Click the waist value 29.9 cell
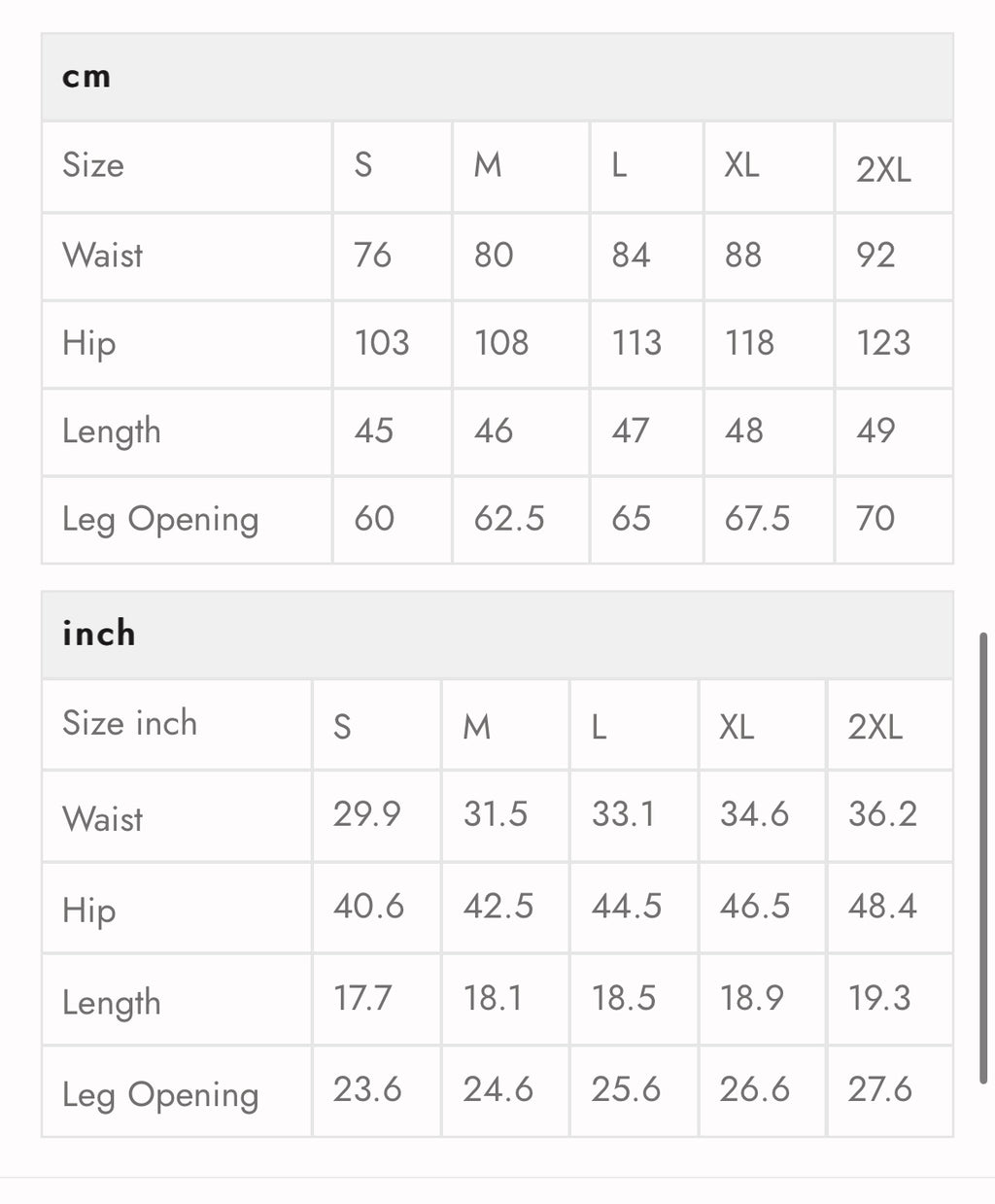 [366, 814]
